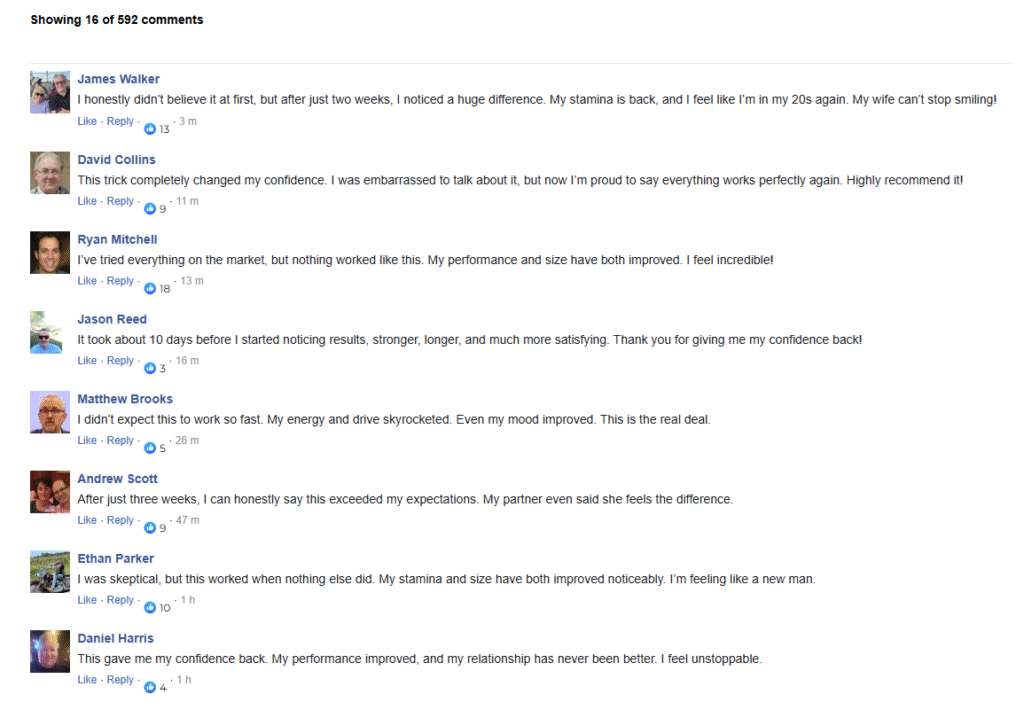The image size is (1024, 702).
Task: Click the thumbs-up icon under Matthew Brooks' comment
Action: (x=151, y=448)
